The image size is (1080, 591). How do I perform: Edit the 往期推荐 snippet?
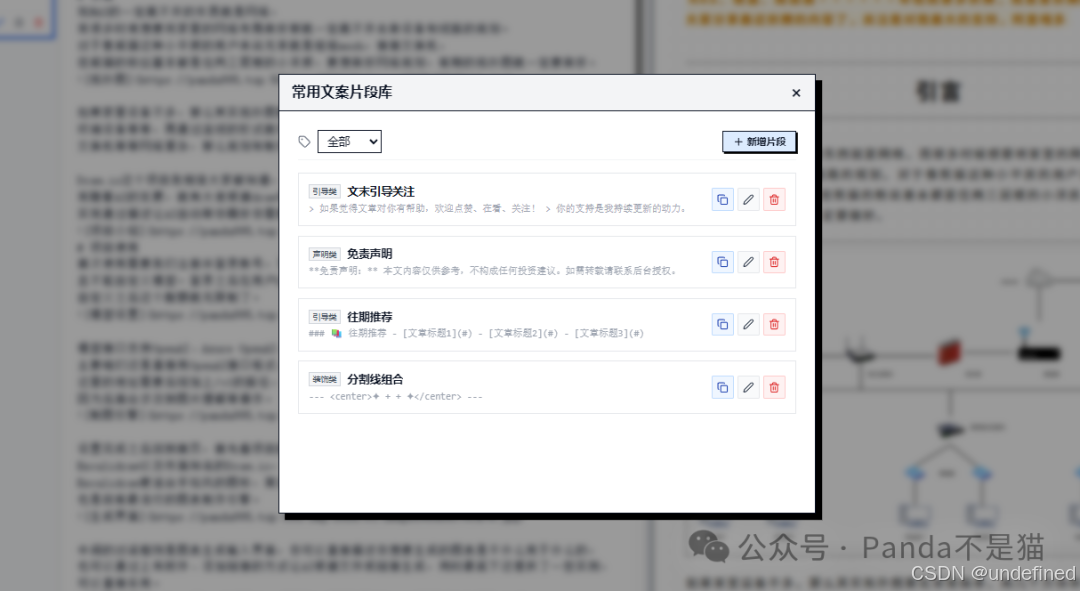tap(748, 324)
